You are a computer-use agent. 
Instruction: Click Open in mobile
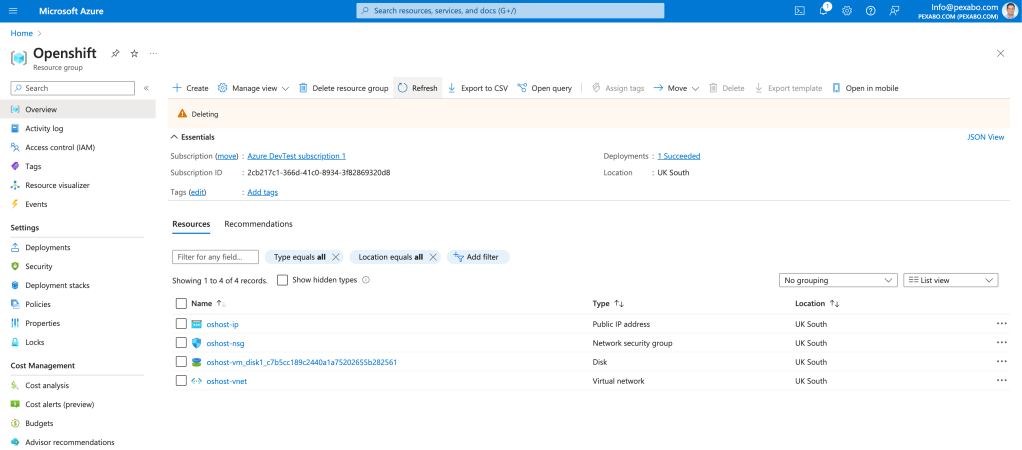(865, 88)
